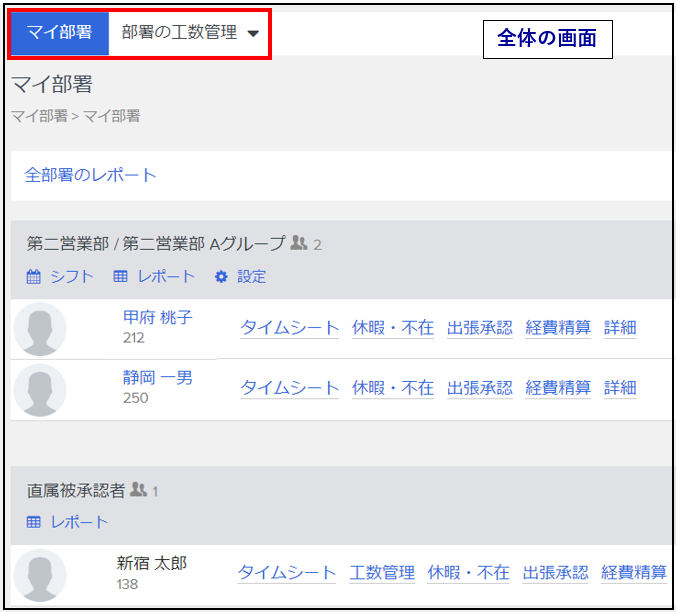676x612 pixels.
Task: Click 新宿 太郎's avatar picture
Action: point(40,575)
